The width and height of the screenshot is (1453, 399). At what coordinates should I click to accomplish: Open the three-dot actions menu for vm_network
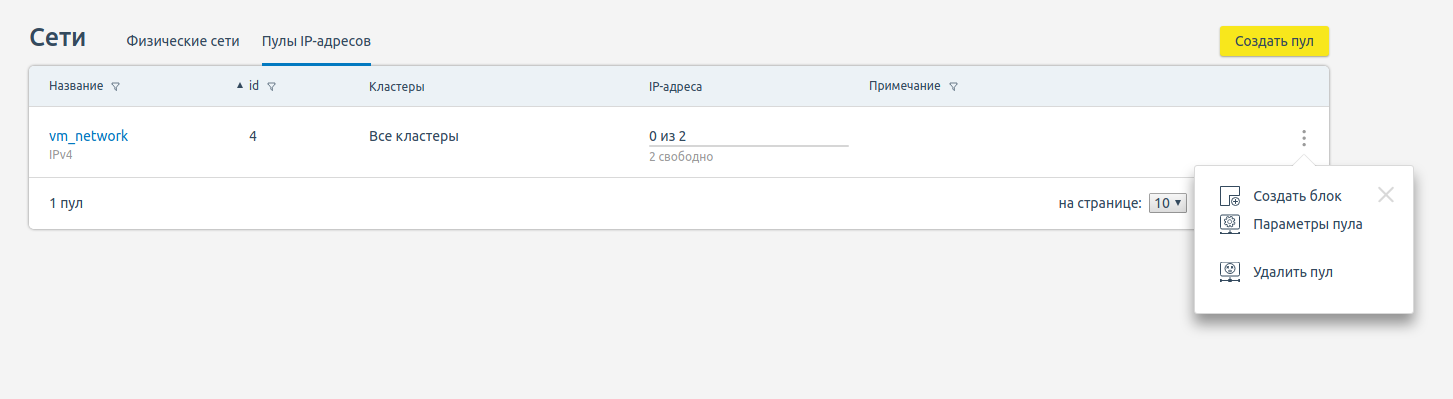click(x=1304, y=138)
